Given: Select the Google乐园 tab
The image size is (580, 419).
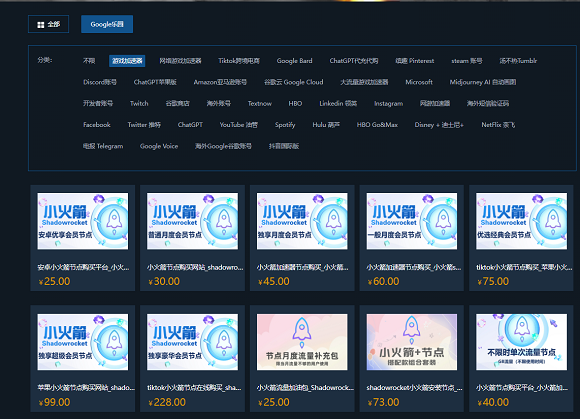Looking at the screenshot, I should [x=107, y=24].
